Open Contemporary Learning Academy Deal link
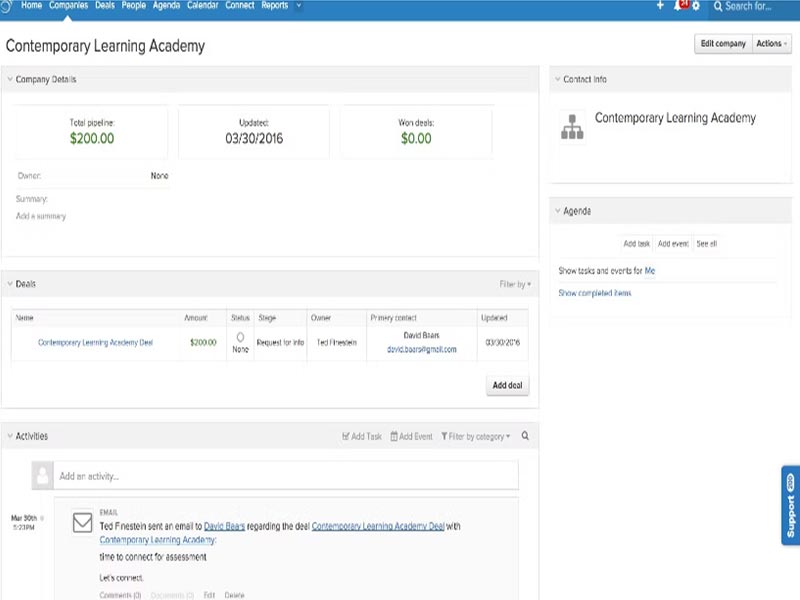800x600 pixels. pyautogui.click(x=95, y=343)
